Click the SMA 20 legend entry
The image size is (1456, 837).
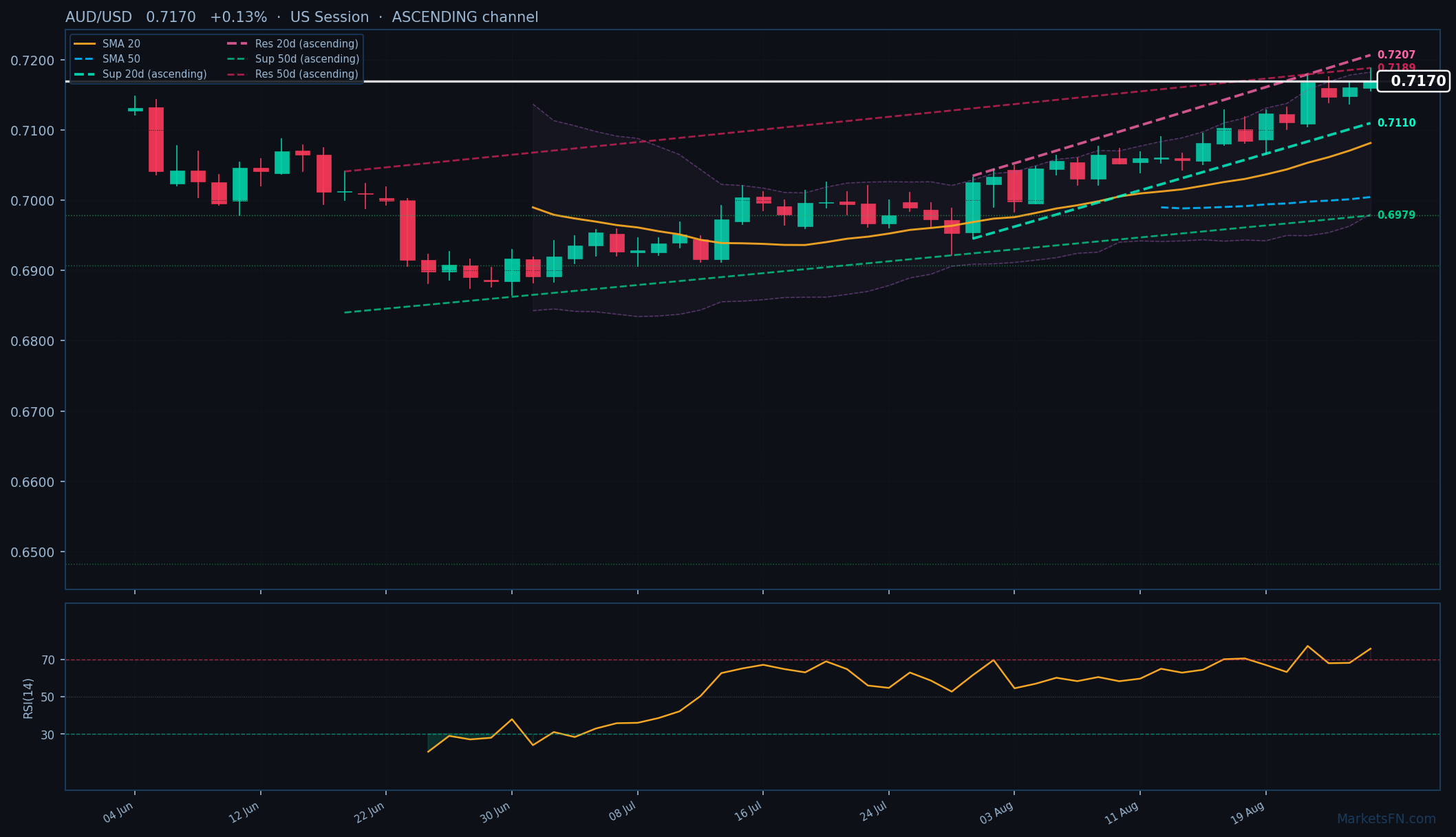click(107, 44)
